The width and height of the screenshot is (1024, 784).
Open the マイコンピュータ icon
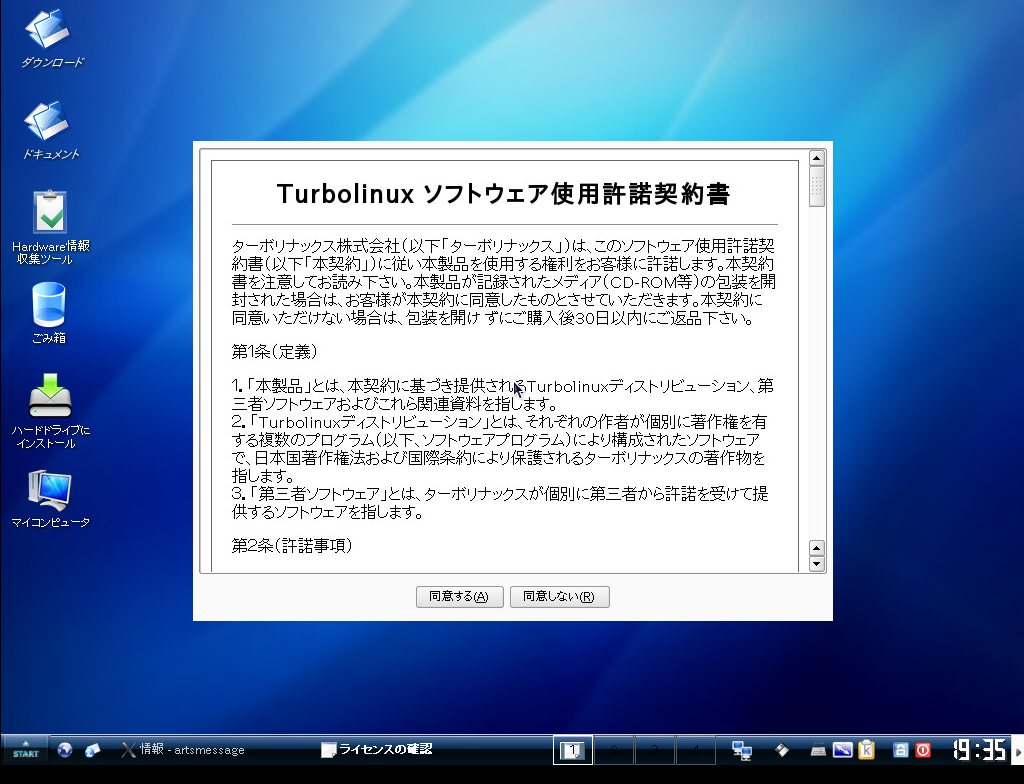click(x=50, y=490)
